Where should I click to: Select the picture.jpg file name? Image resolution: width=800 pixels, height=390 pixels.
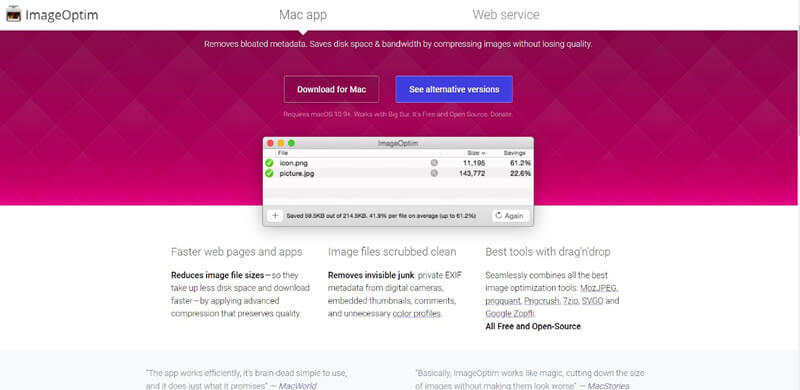(x=297, y=174)
